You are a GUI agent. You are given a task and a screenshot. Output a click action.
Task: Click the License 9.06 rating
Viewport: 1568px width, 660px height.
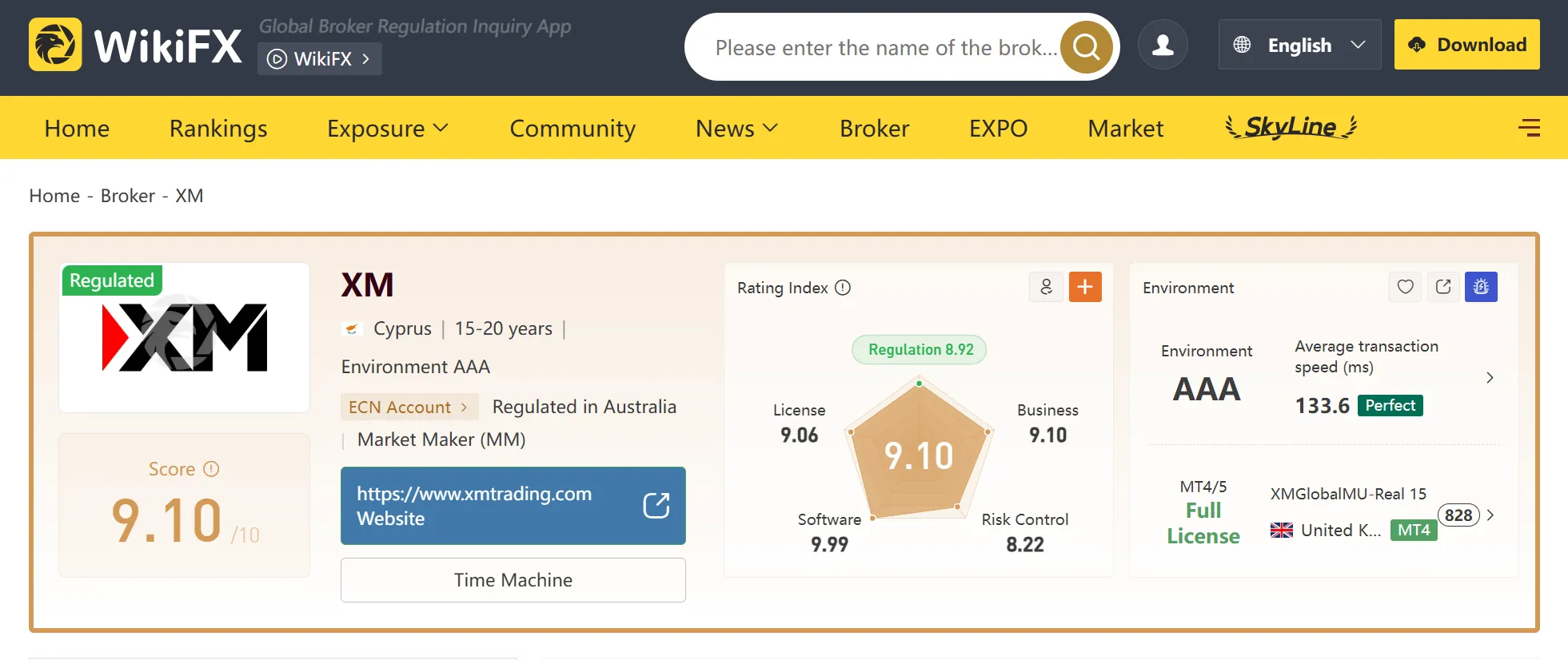pyautogui.click(x=800, y=423)
